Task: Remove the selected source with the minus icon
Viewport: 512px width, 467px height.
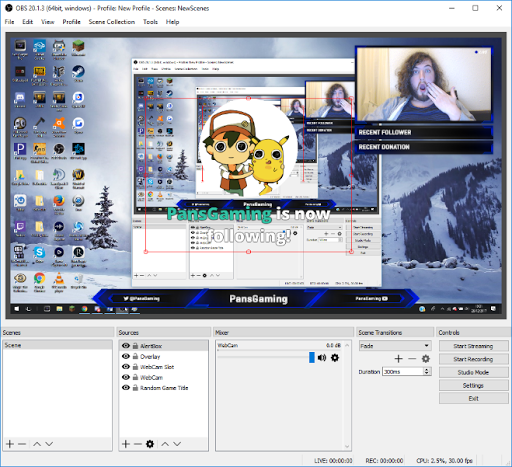Action: pos(138,444)
